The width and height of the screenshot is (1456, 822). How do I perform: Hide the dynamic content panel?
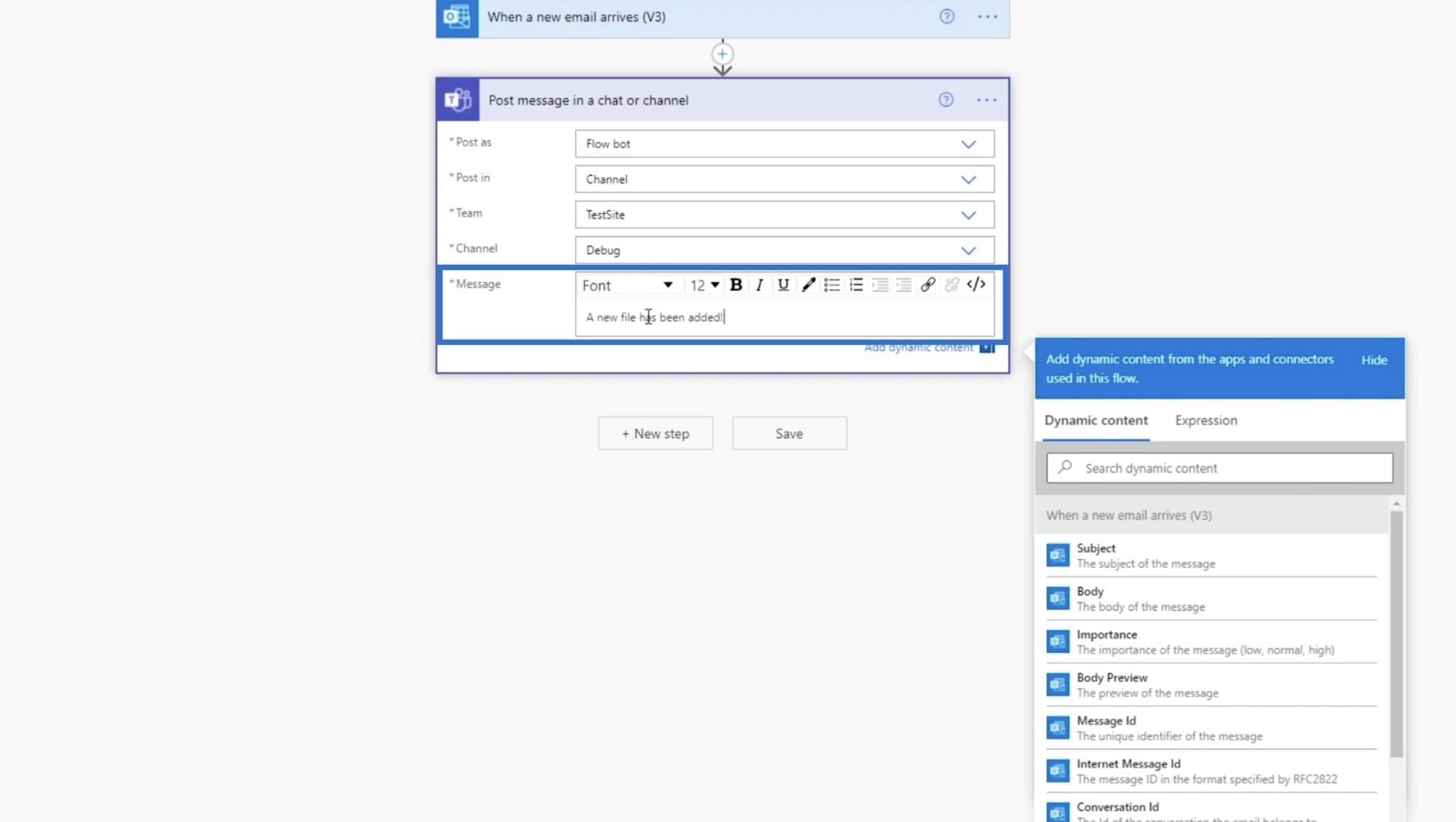(x=1374, y=360)
